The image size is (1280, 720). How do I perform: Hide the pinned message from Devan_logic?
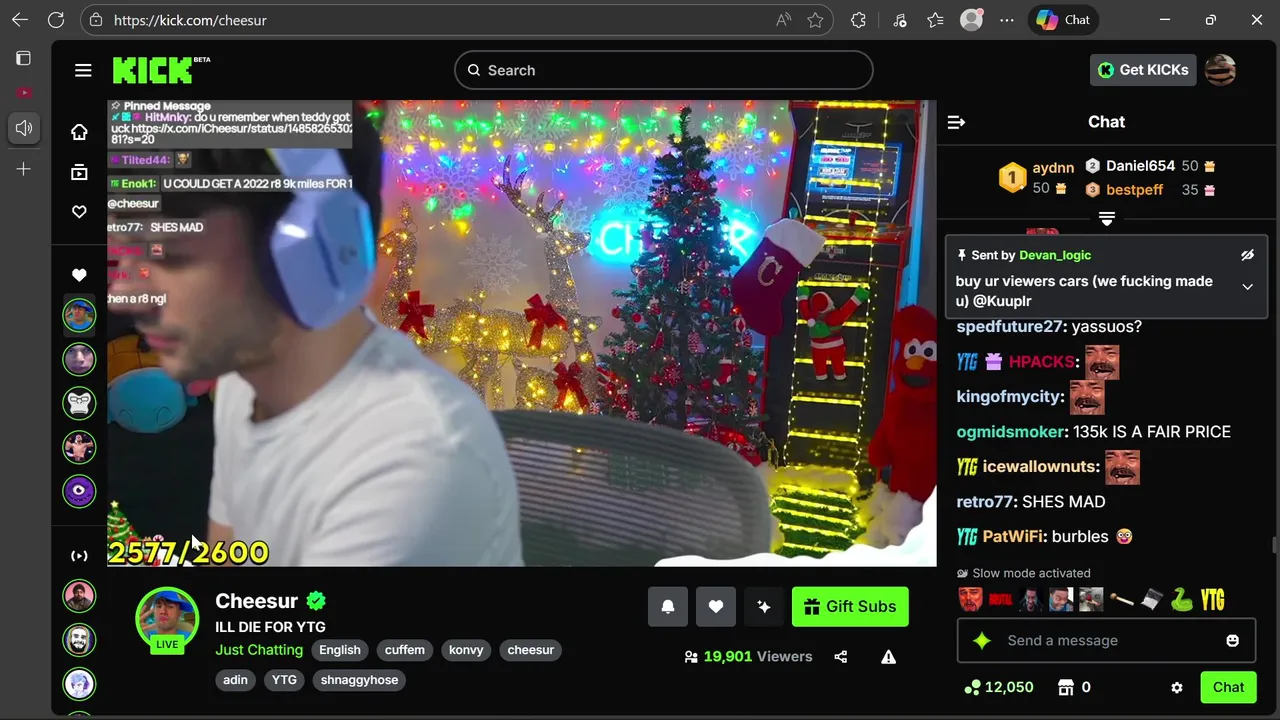click(x=1247, y=255)
